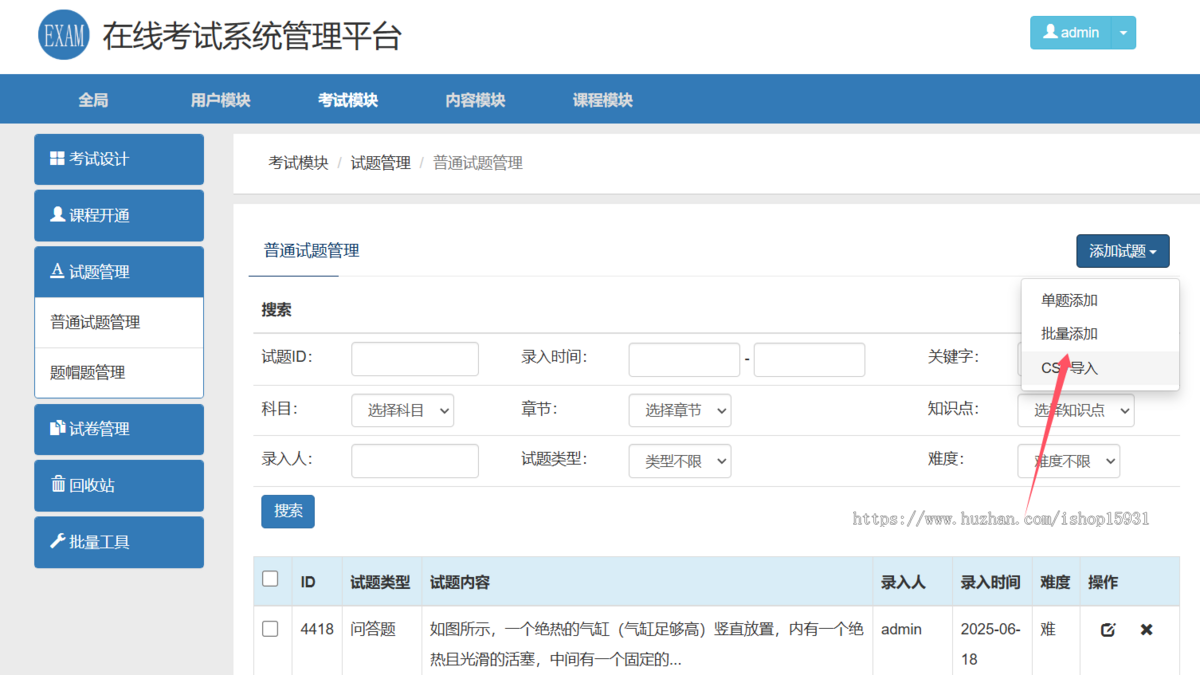
Task: Select 批量添加 from the menu
Action: [x=1069, y=334]
